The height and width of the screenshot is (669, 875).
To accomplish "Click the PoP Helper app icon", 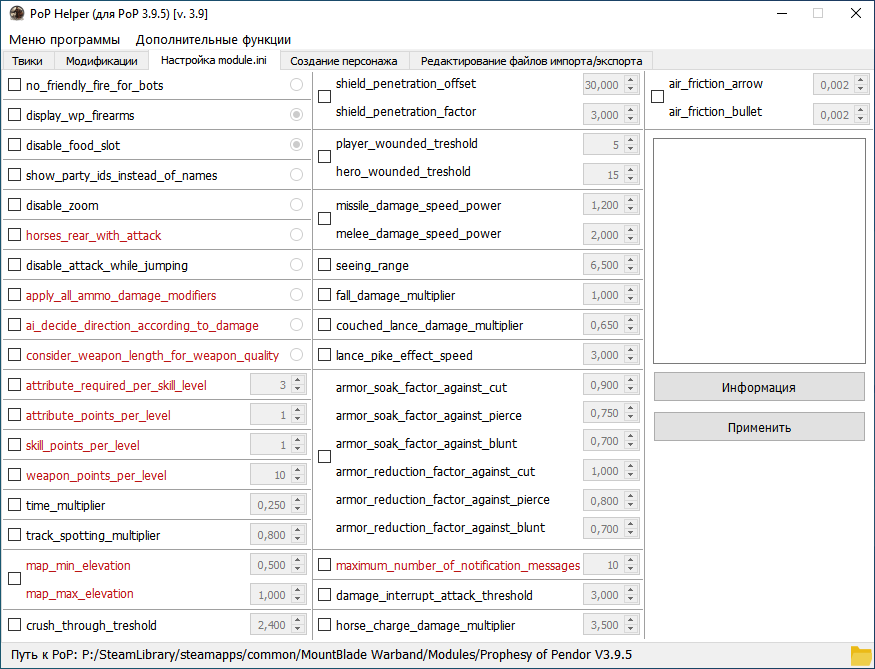I will 16,13.
